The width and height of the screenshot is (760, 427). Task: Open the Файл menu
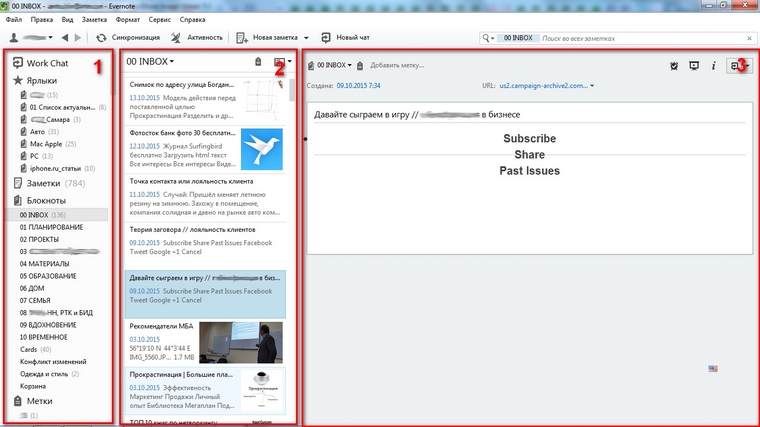pos(14,20)
